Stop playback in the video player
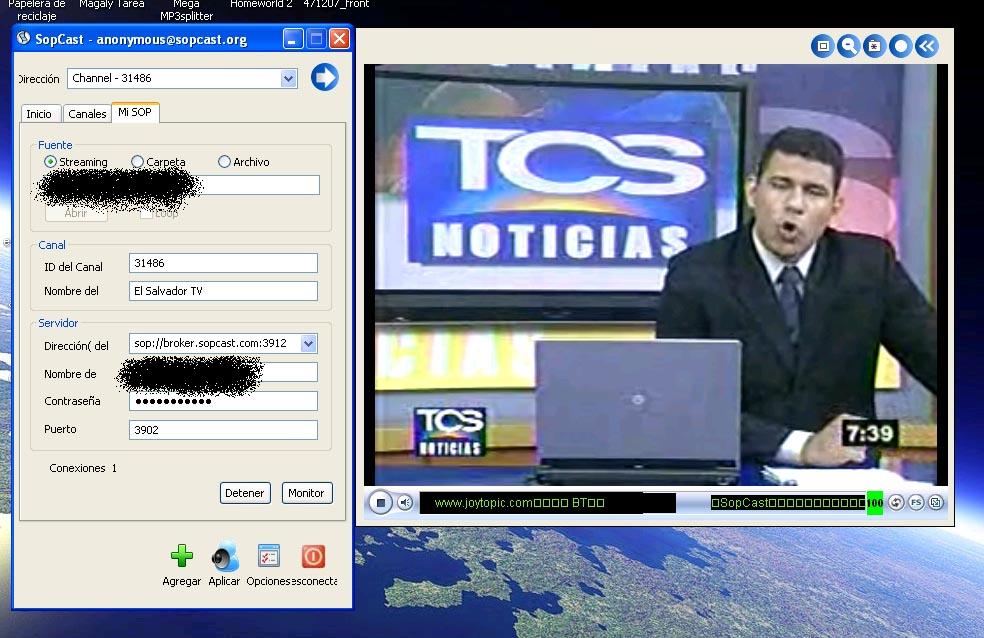Screen dimensions: 984x638 (x=380, y=502)
